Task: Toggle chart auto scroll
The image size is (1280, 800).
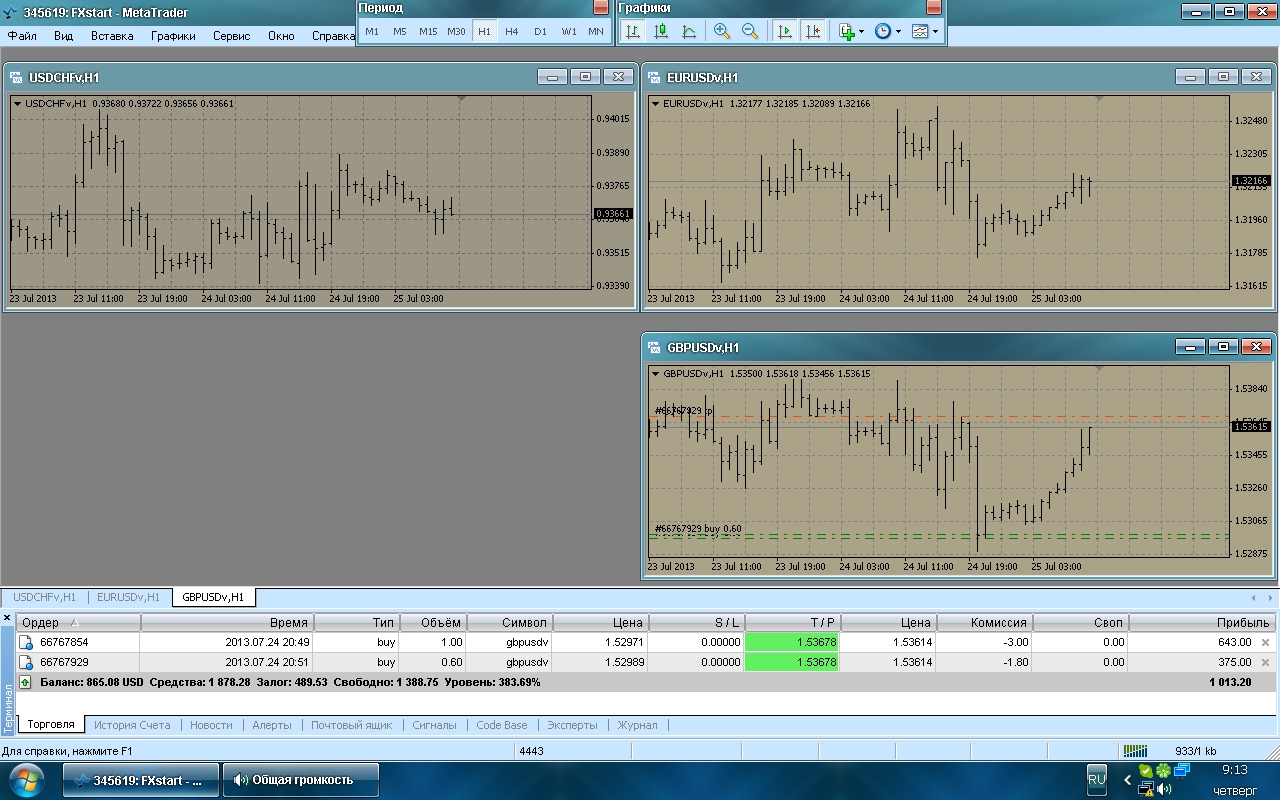Action: click(x=784, y=31)
